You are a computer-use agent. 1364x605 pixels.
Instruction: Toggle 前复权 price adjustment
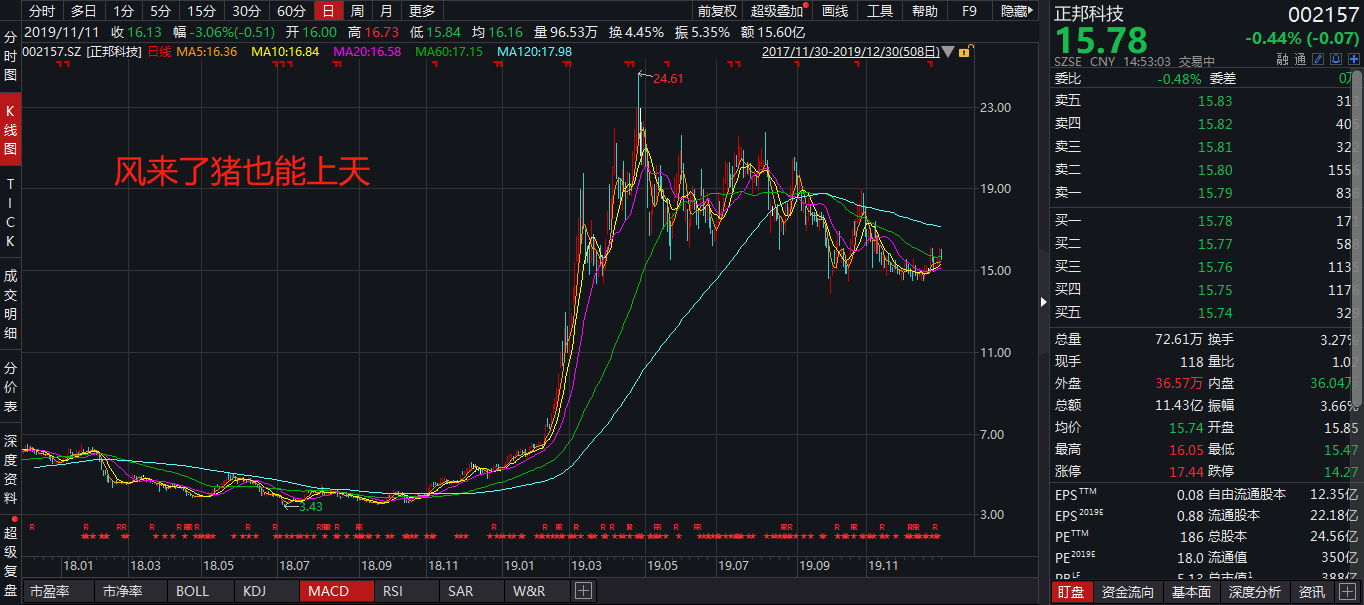(x=717, y=11)
